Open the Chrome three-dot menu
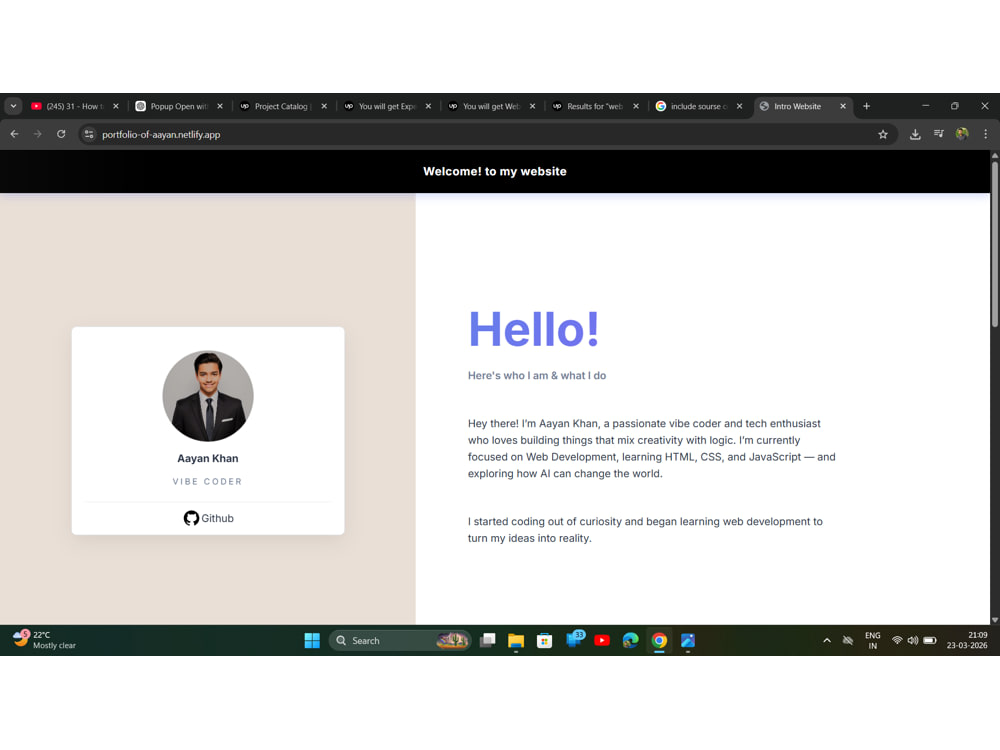Viewport: 1000px width, 750px height. (x=985, y=134)
